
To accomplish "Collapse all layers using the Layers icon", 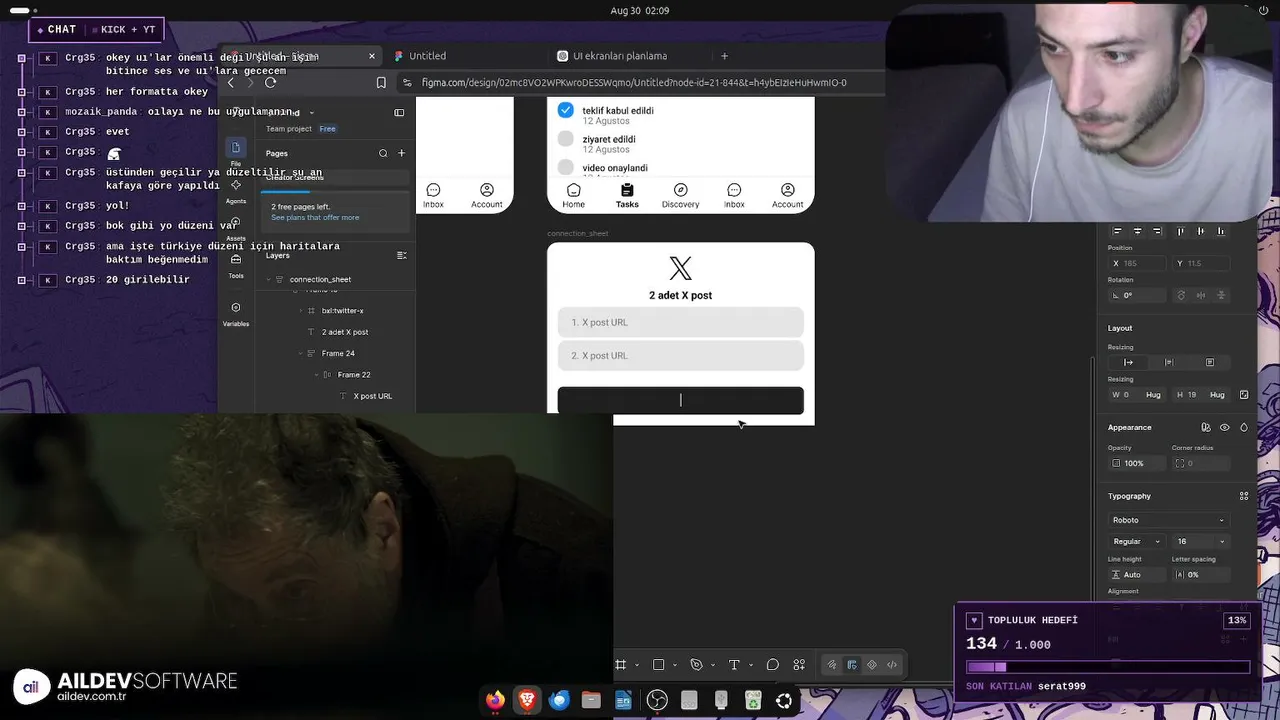I will tap(401, 255).
